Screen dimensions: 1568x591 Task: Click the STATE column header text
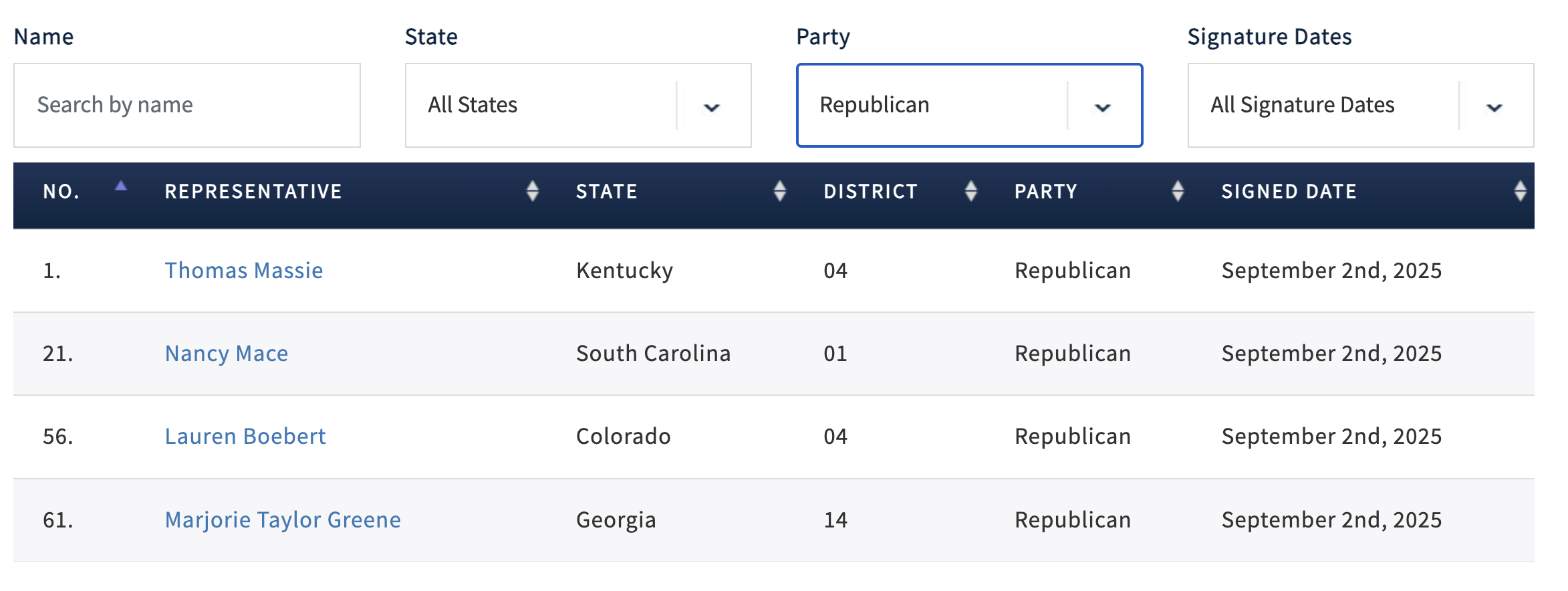[x=606, y=192]
